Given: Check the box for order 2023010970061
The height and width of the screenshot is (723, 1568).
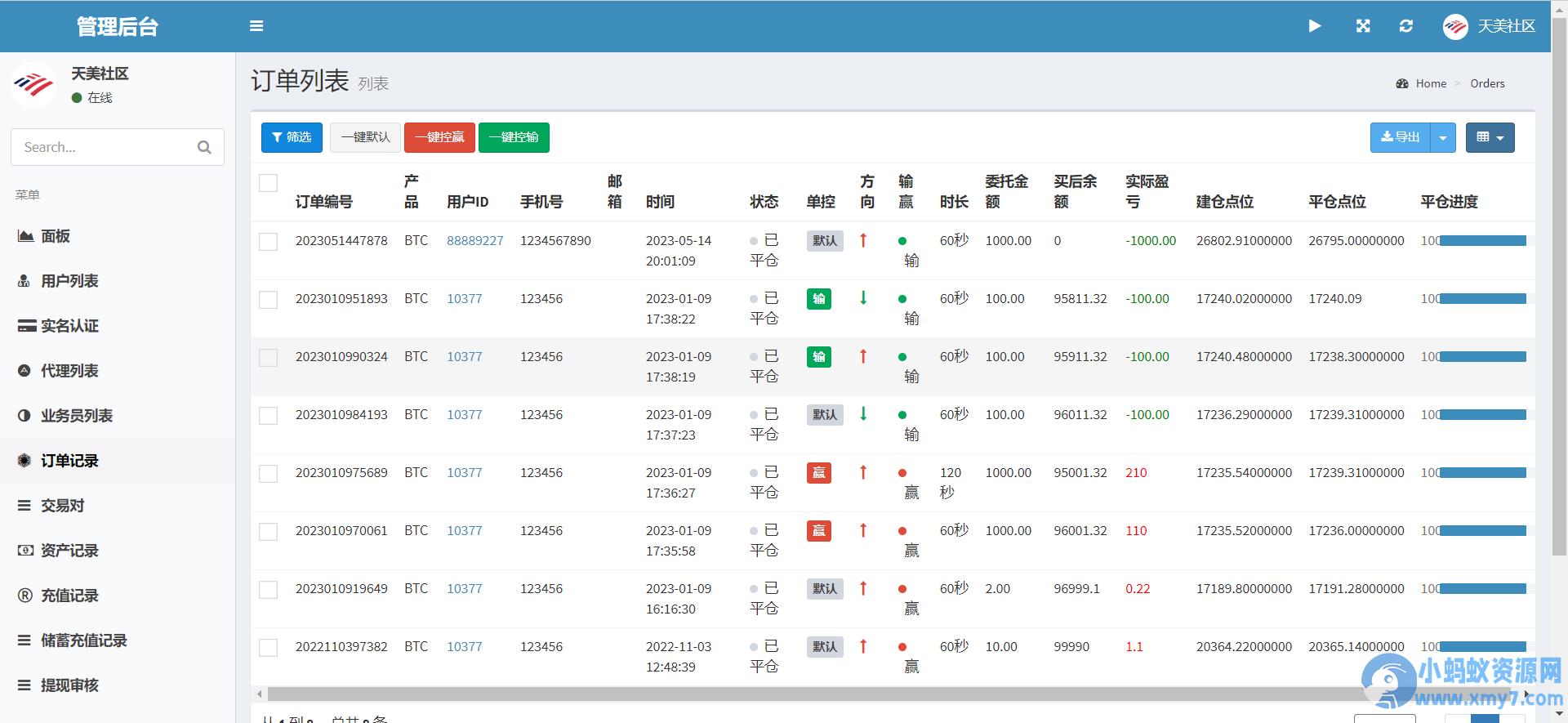Looking at the screenshot, I should (x=268, y=532).
